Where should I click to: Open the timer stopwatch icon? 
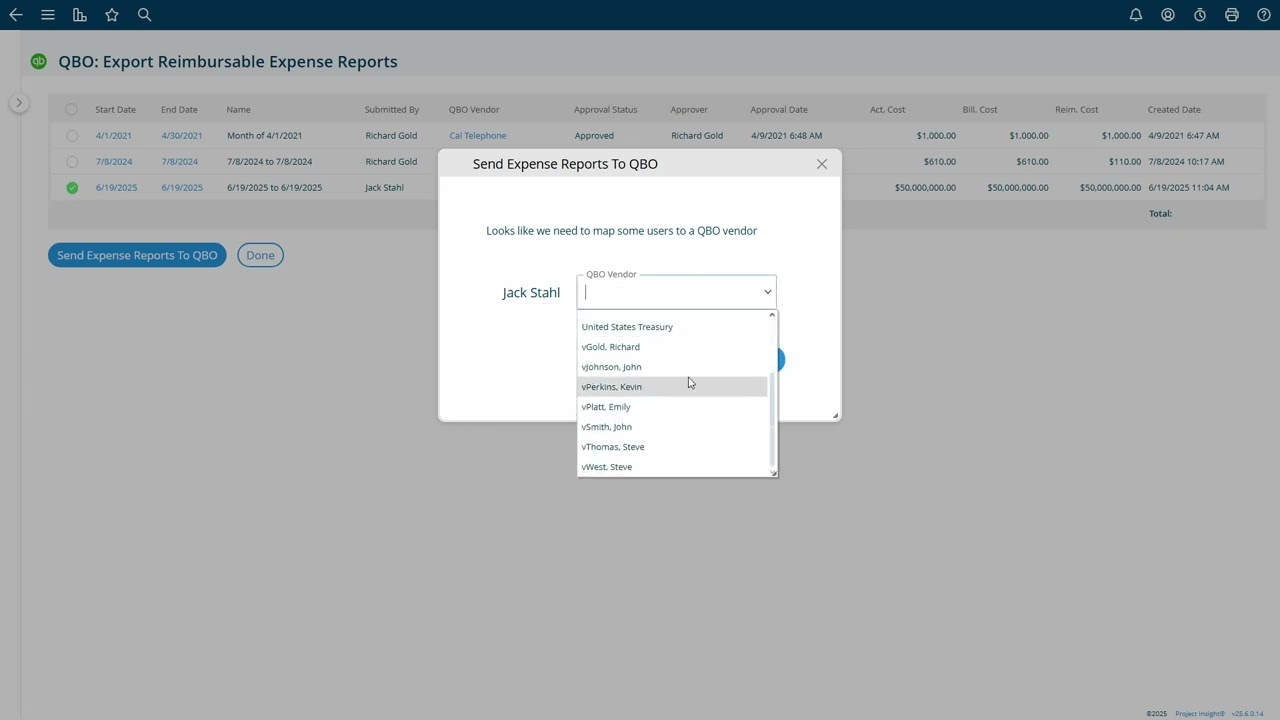pos(1200,15)
